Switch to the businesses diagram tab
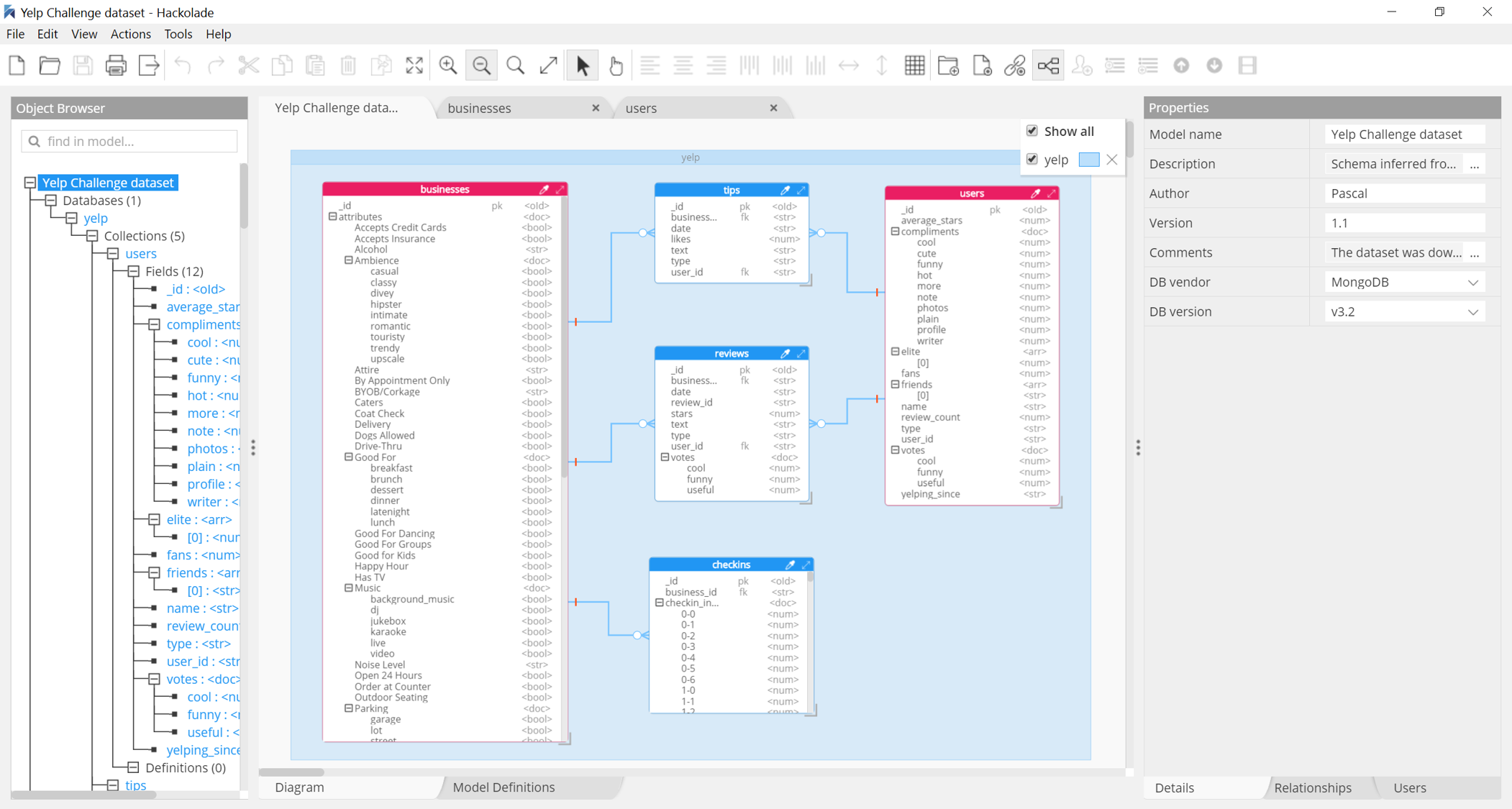Screen dimensions: 1512x809 (480, 108)
